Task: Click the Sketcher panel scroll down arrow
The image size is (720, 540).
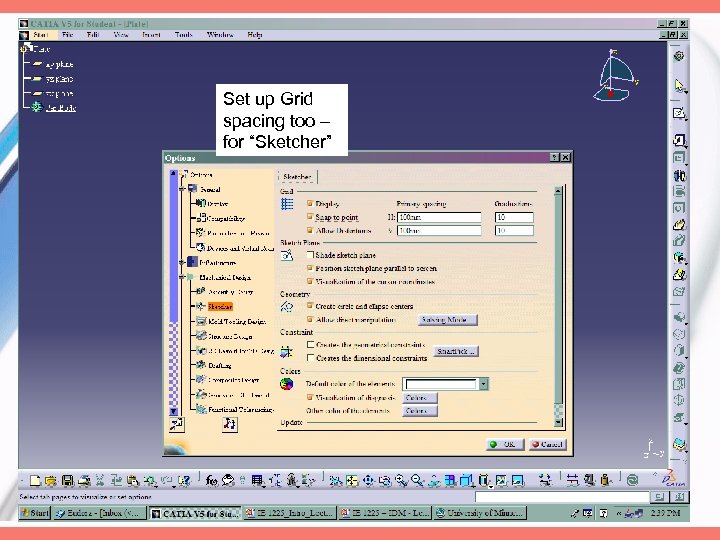Action: pos(558,422)
